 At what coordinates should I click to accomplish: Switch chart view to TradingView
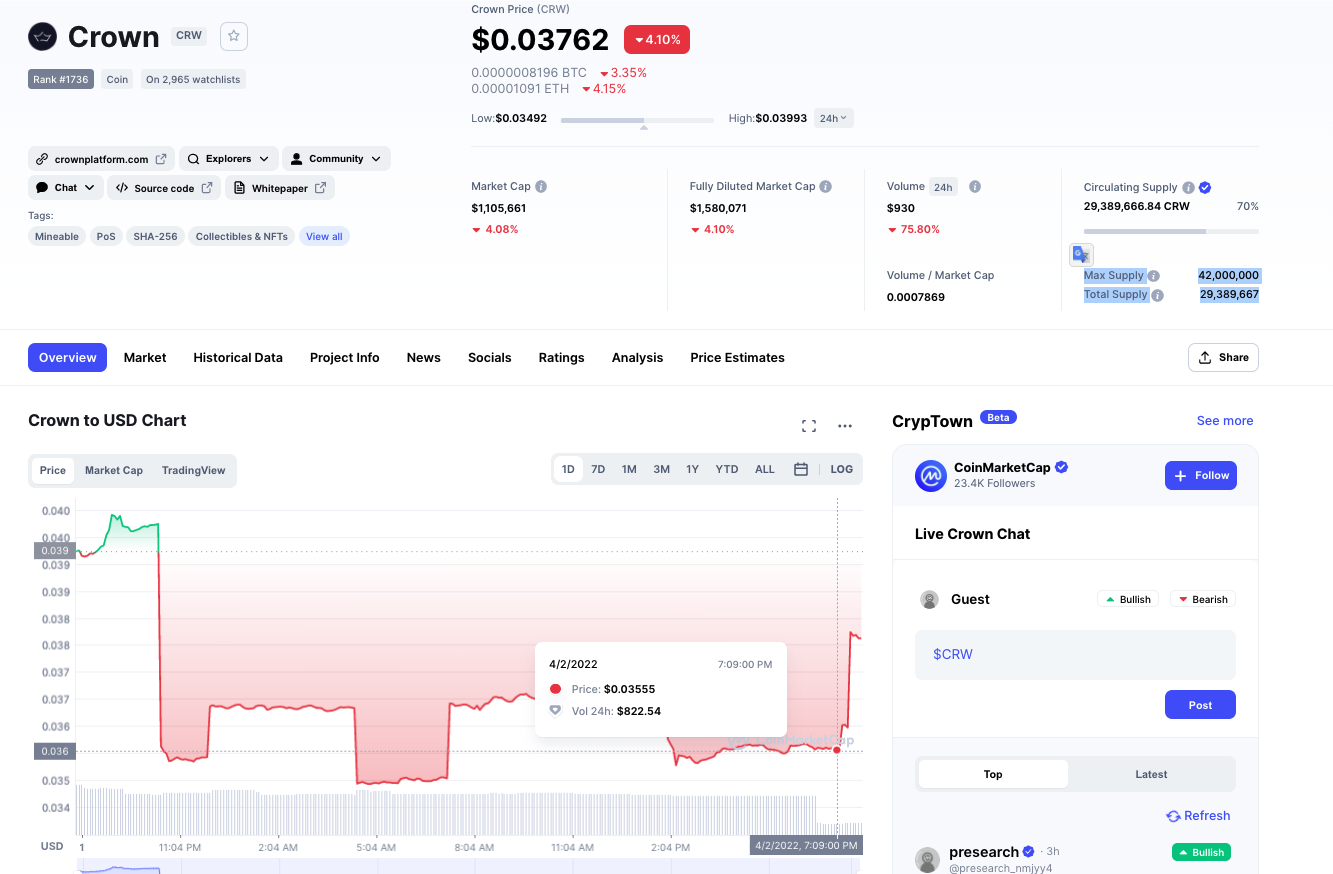click(x=194, y=470)
